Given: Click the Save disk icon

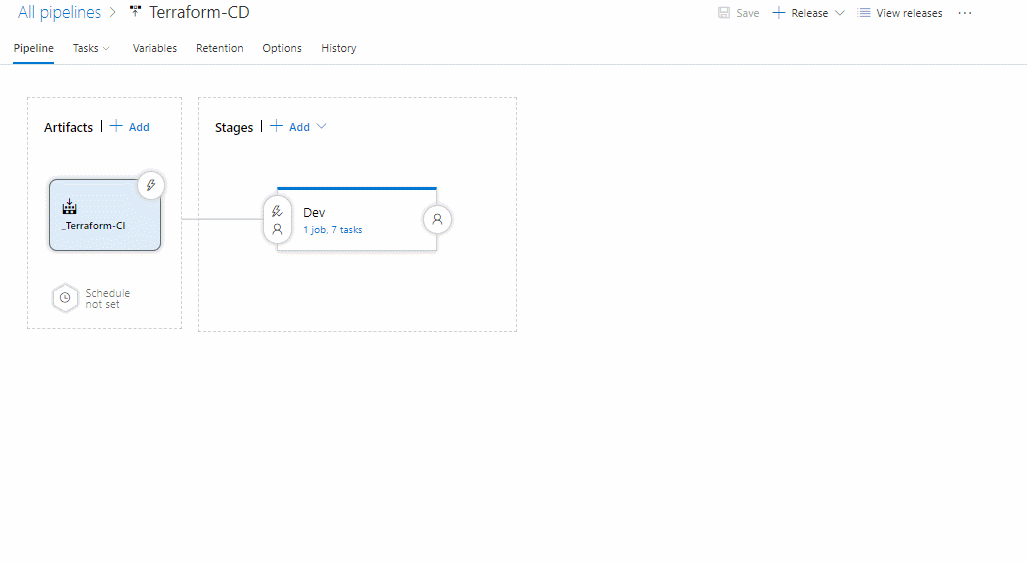Looking at the screenshot, I should coord(724,12).
